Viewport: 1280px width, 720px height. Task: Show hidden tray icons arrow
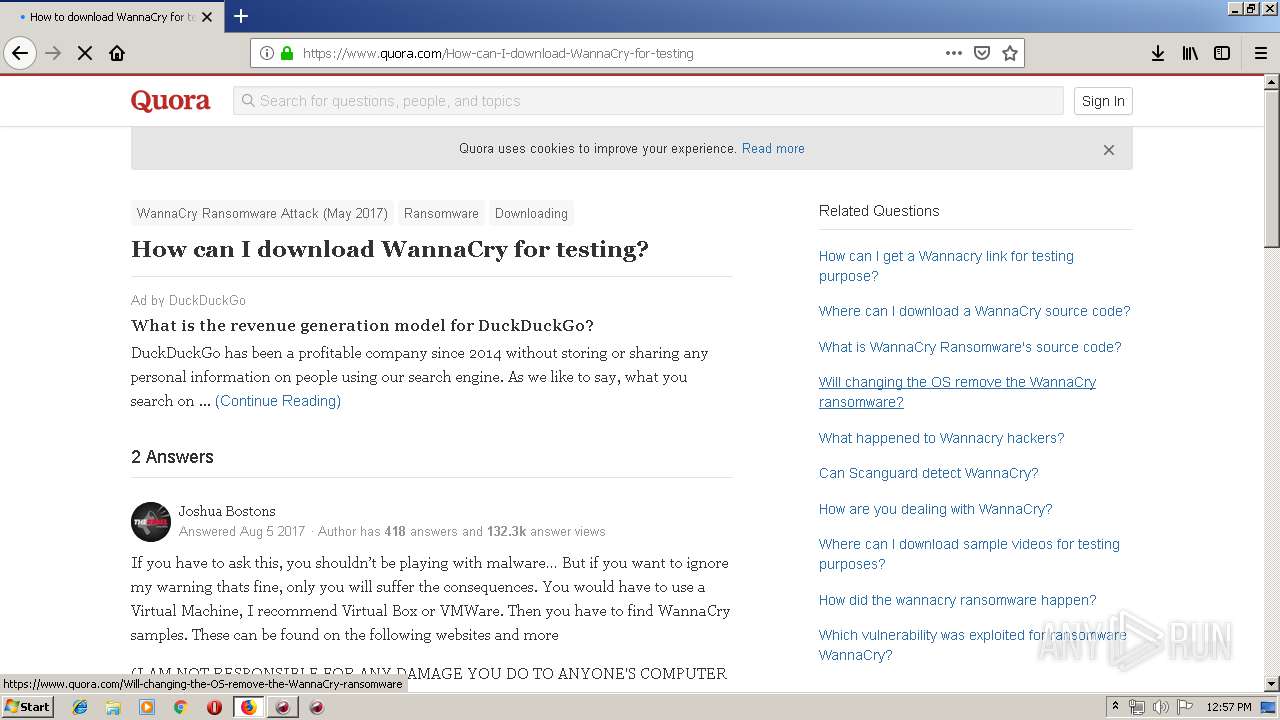(1115, 707)
